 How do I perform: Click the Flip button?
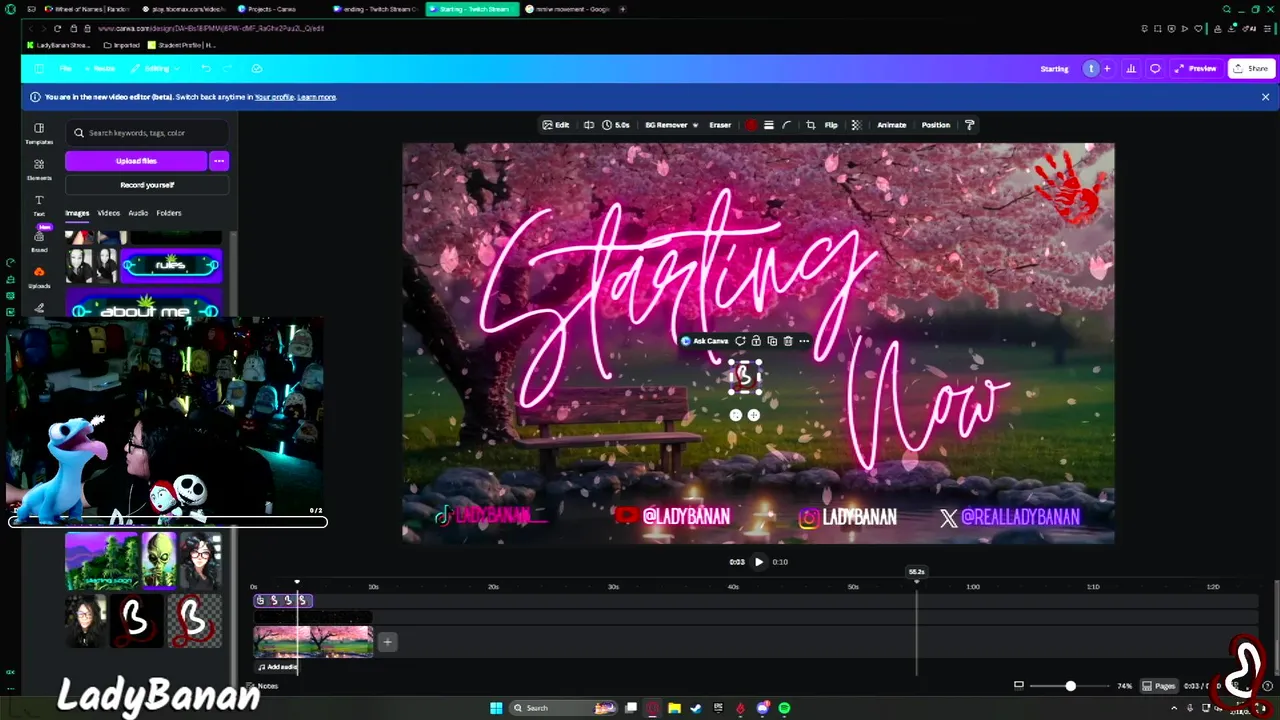point(831,125)
